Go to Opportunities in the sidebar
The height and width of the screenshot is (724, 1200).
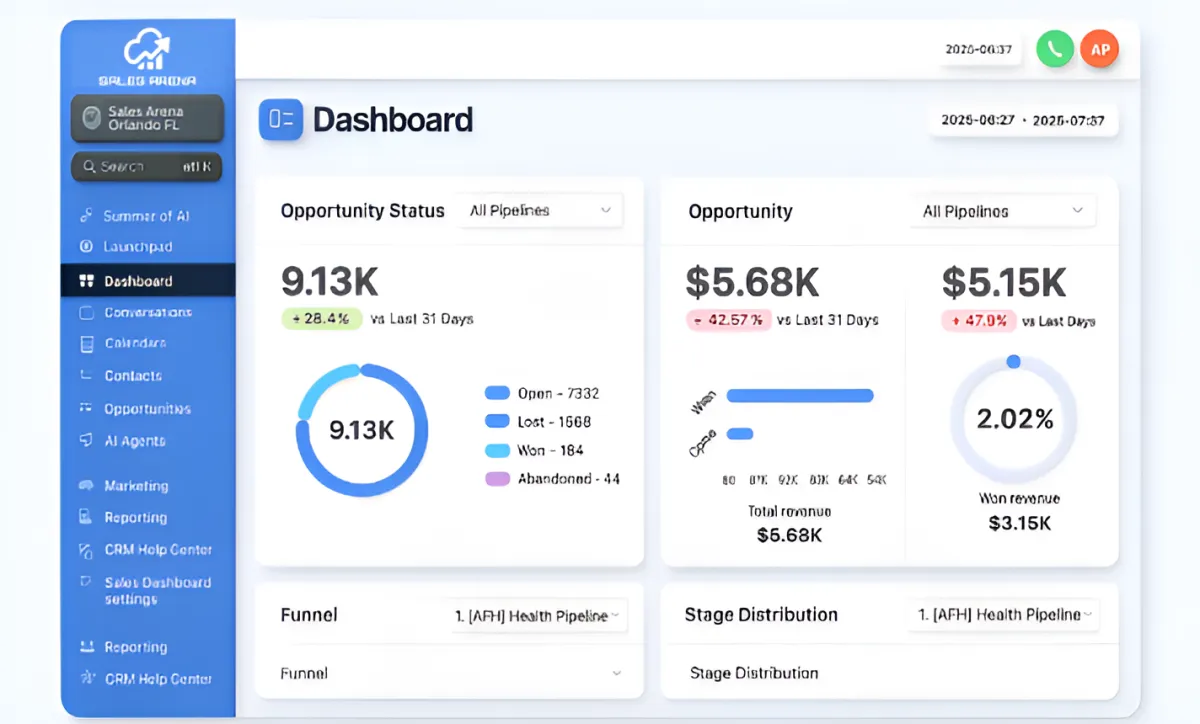coord(148,409)
